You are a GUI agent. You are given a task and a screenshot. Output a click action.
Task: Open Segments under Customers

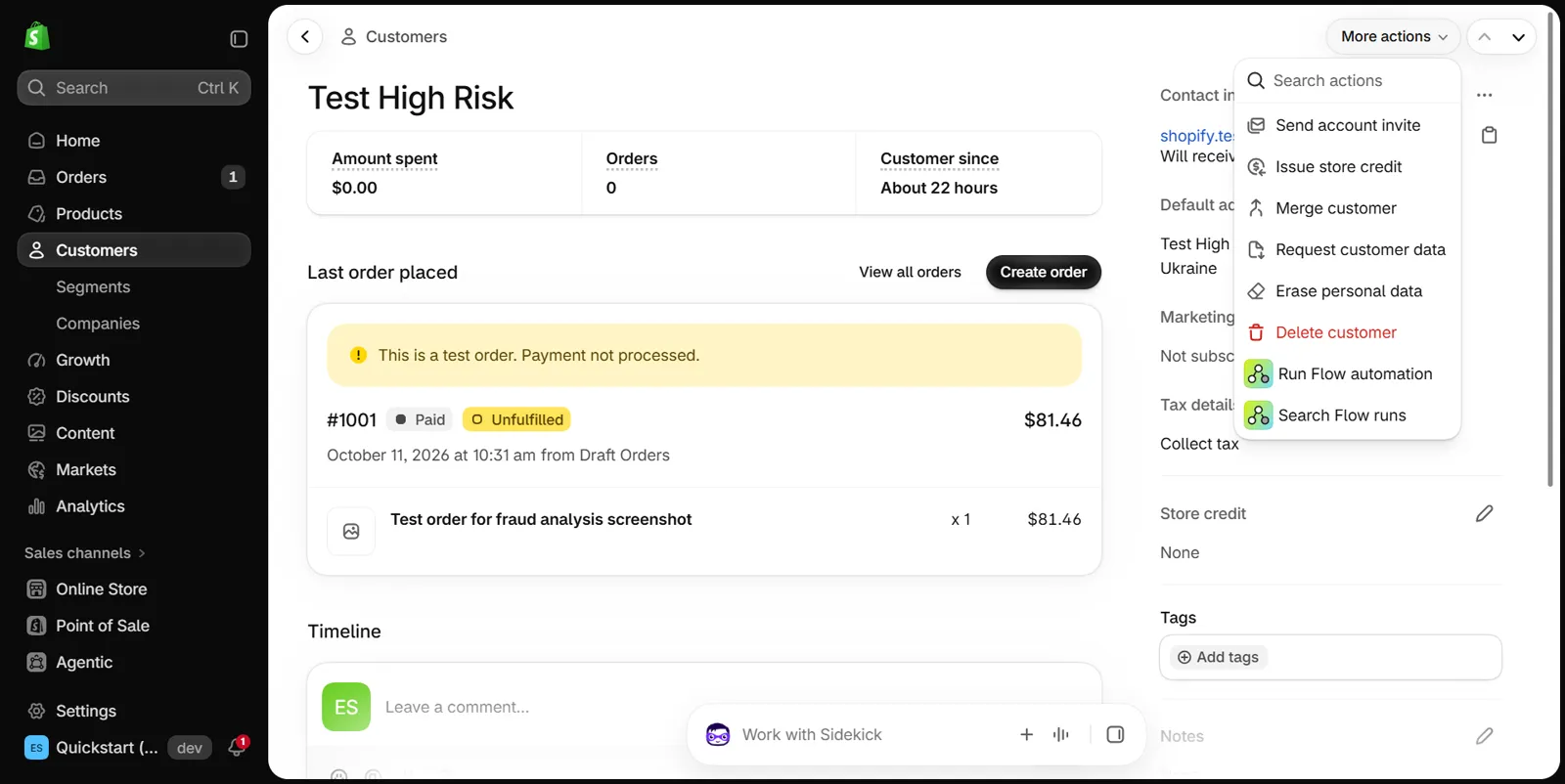[93, 287]
